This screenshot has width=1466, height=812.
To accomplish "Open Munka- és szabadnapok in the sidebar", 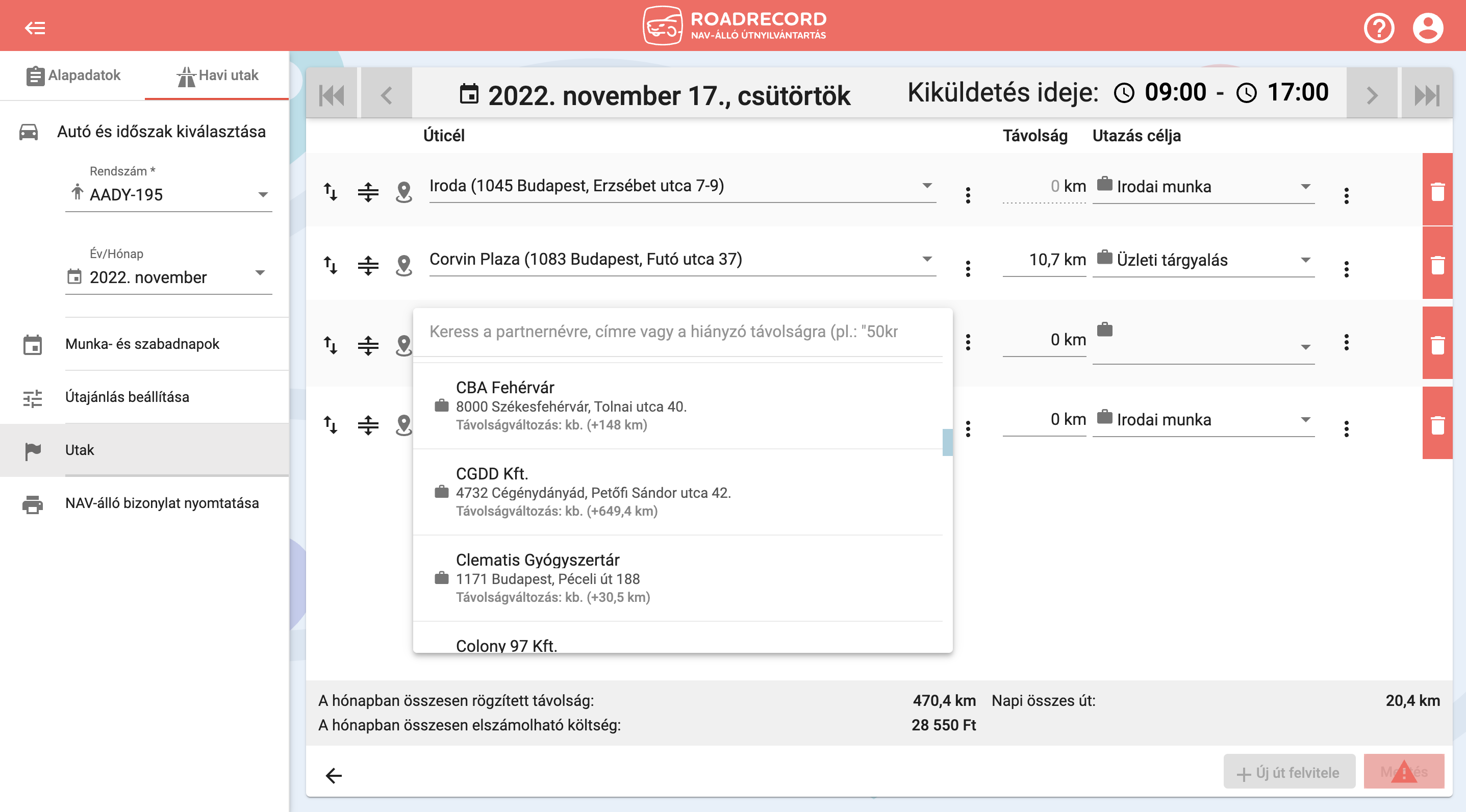I will pos(144,344).
